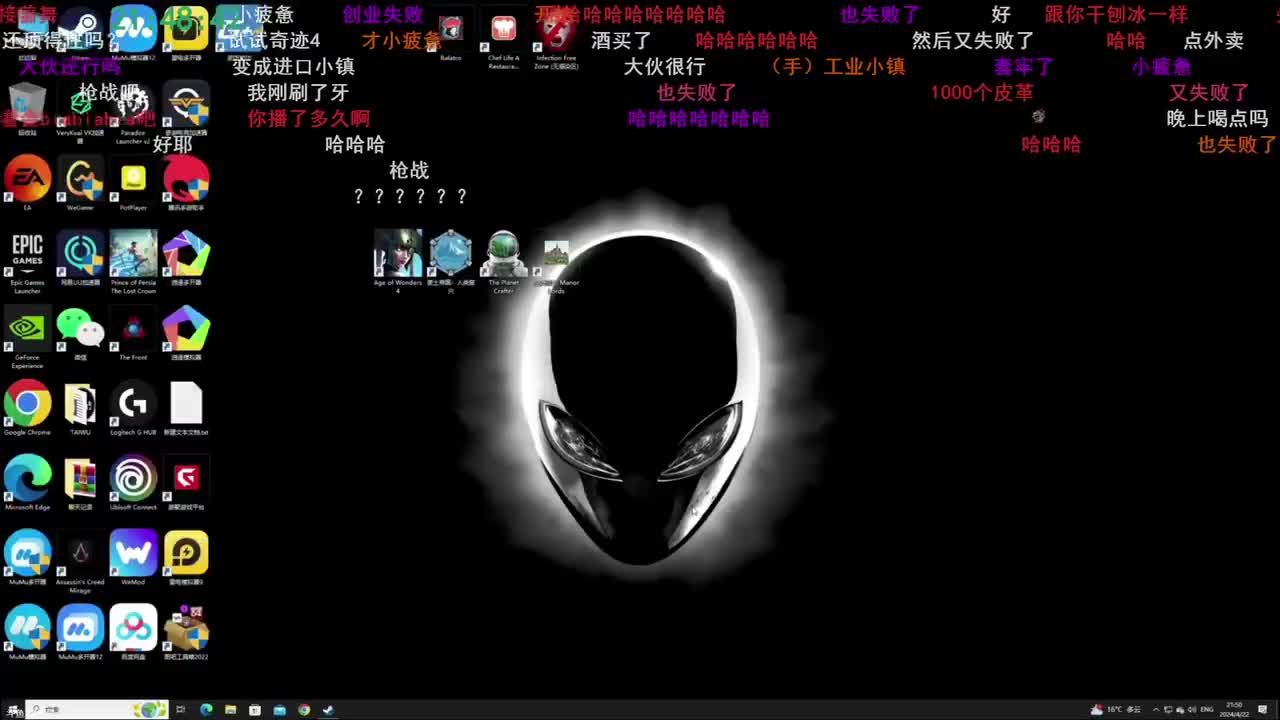Open the Recycle Bin desktop icon
1280x720 pixels.
point(27,107)
